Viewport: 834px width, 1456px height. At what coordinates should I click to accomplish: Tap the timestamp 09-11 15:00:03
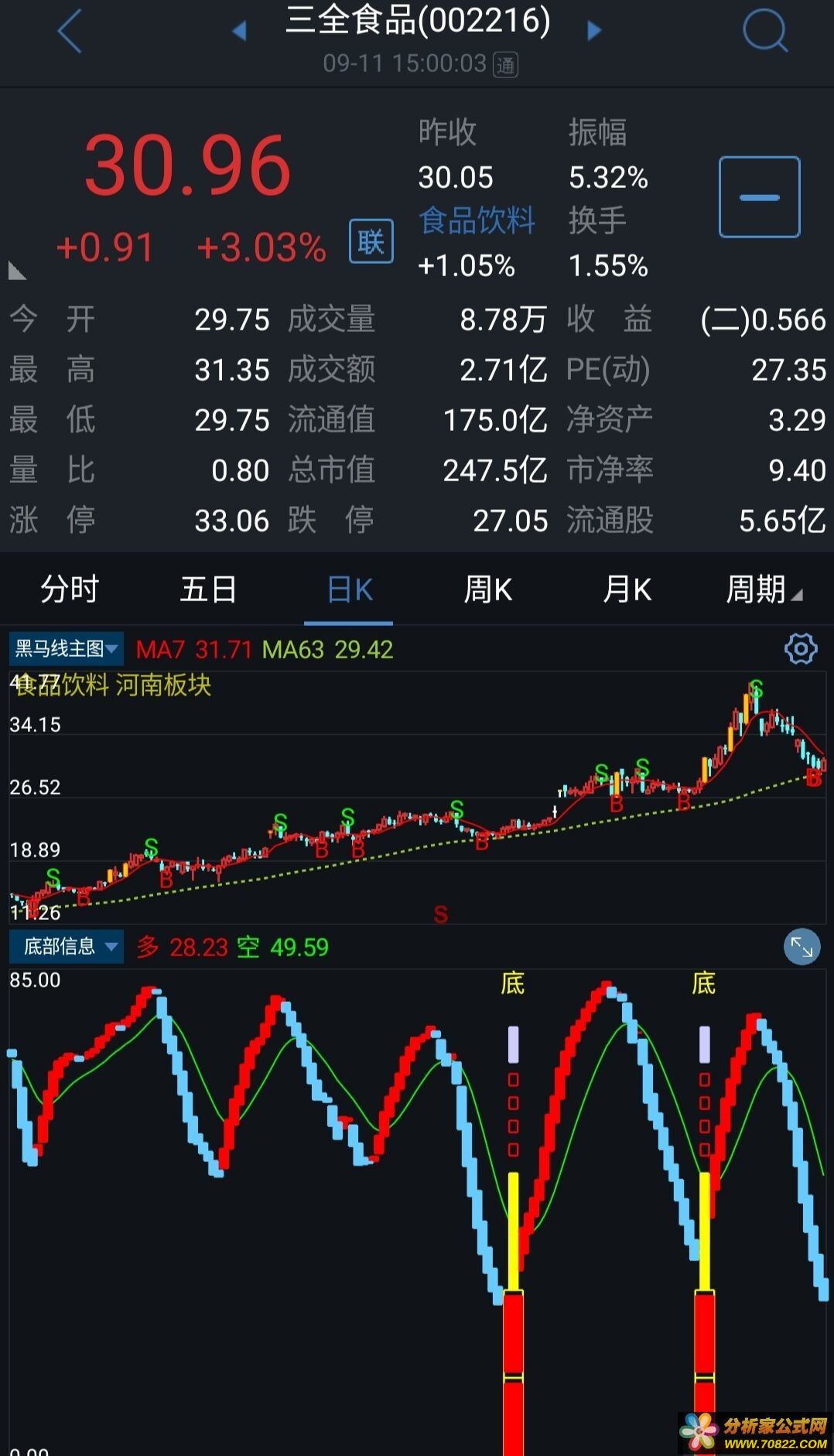click(x=405, y=63)
